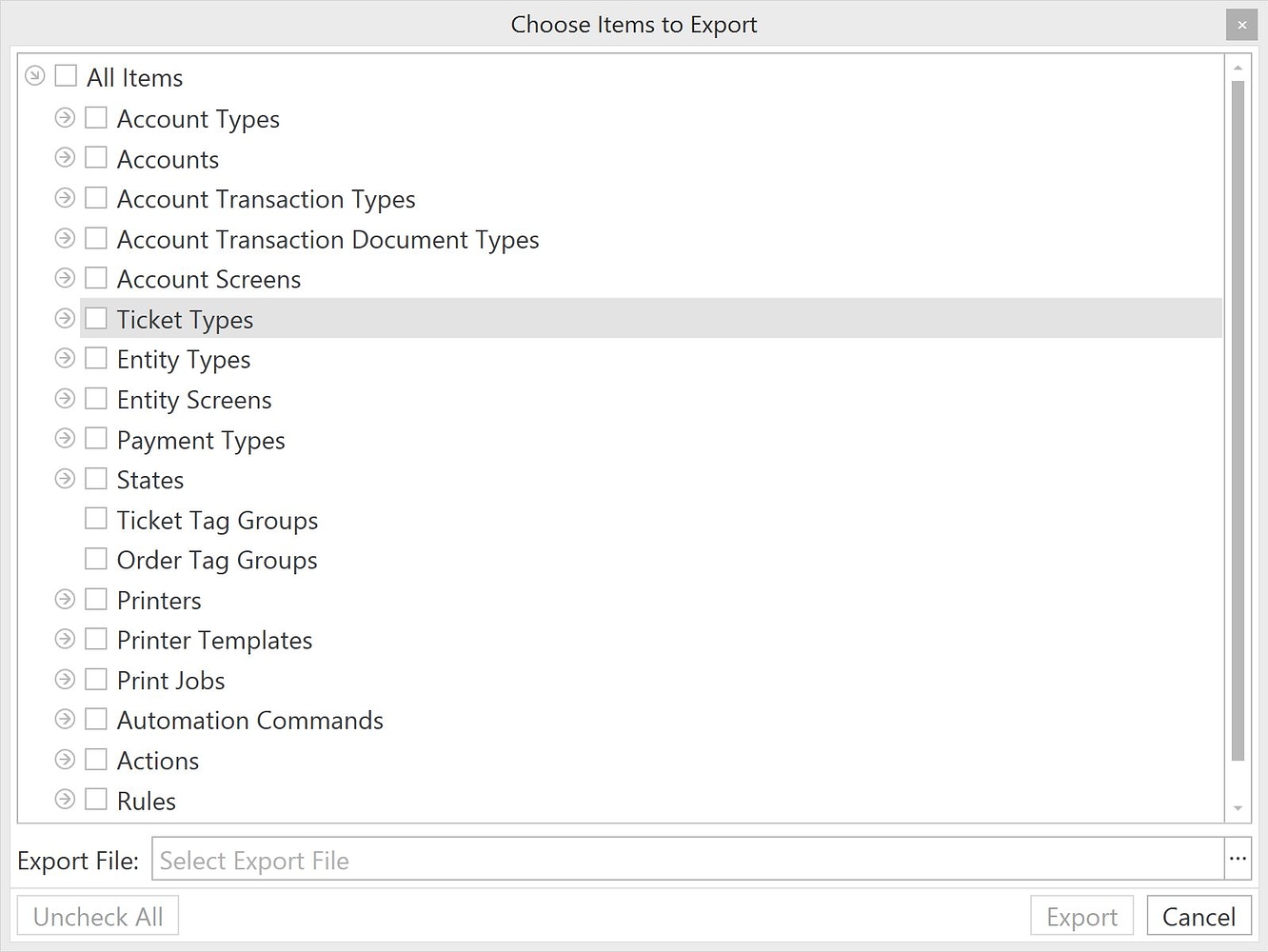Check the All Items checkbox
Viewport: 1268px width, 952px height.
[65, 75]
